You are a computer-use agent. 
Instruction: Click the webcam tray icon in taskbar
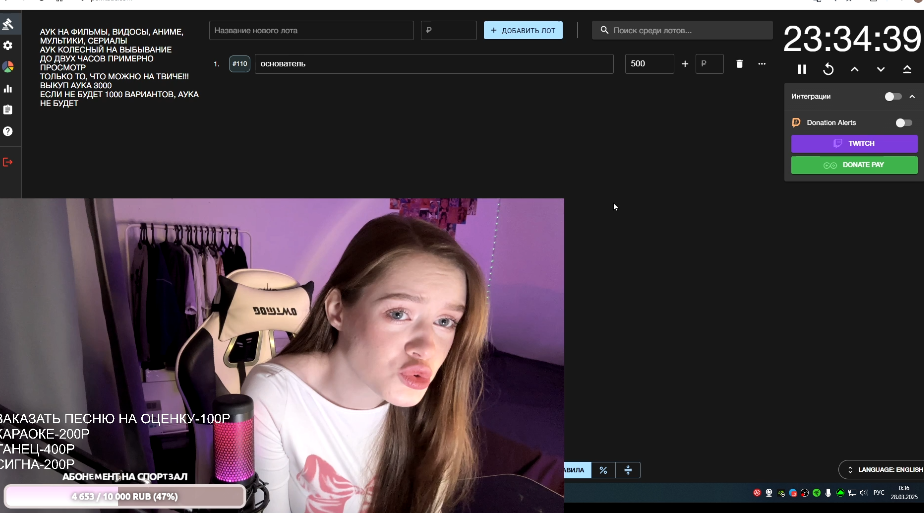click(x=769, y=492)
